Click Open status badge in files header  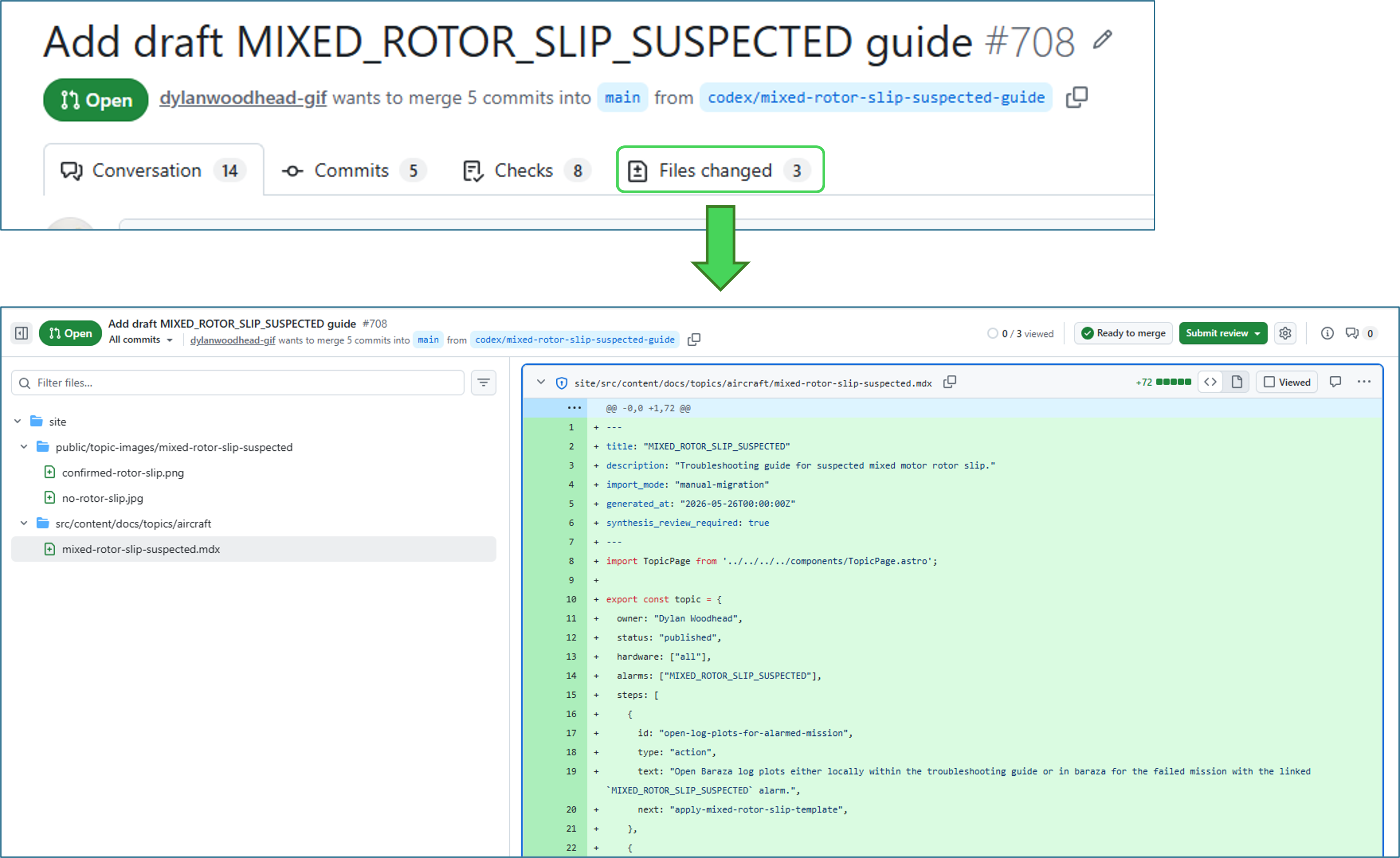pyautogui.click(x=71, y=333)
